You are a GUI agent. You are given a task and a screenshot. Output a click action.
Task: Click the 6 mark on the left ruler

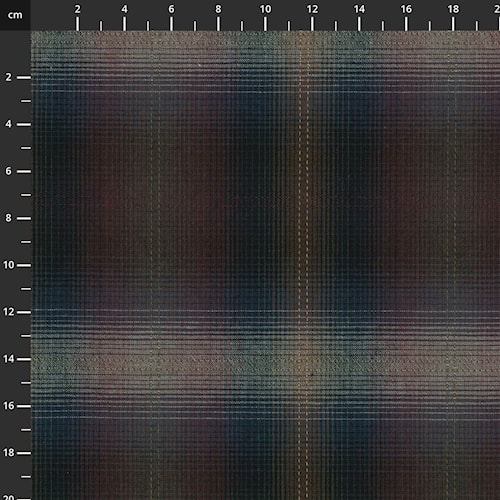8,171
